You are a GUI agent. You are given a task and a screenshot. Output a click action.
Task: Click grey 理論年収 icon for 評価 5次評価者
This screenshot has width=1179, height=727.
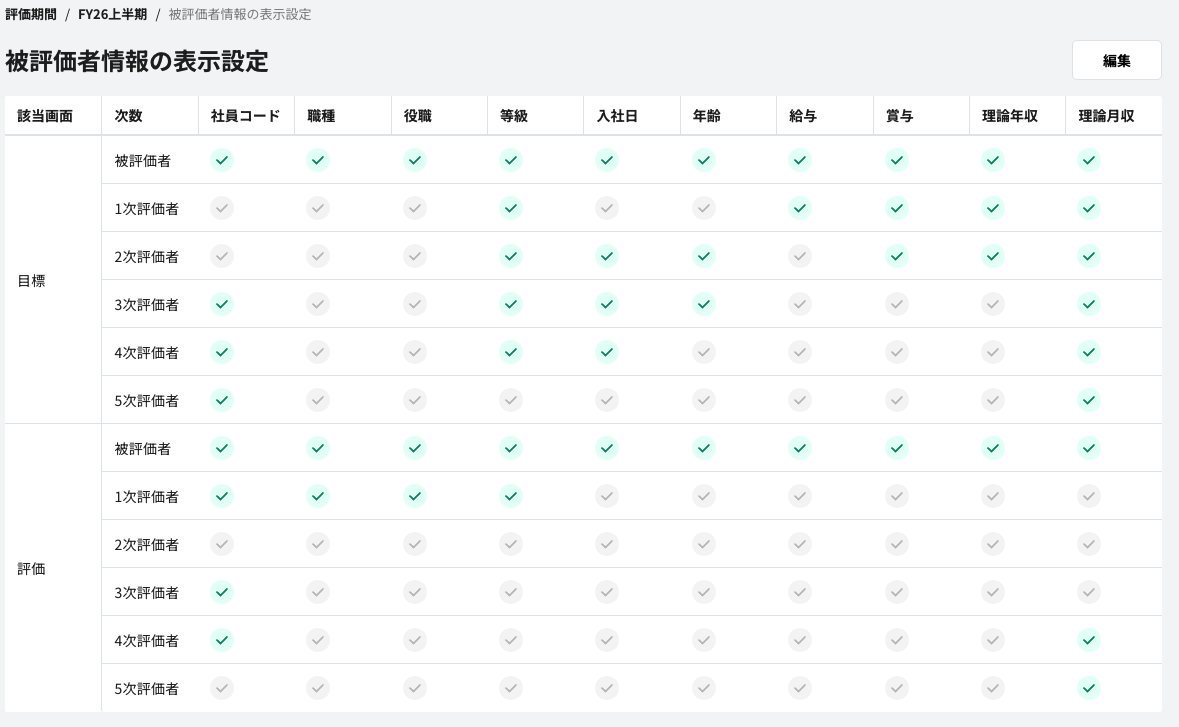pos(993,688)
